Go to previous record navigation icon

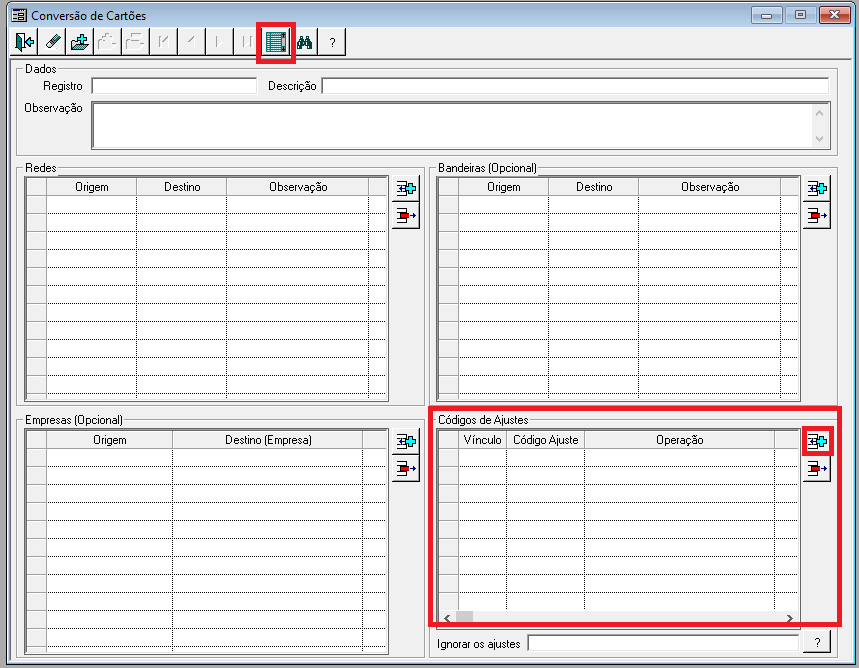pyautogui.click(x=192, y=42)
